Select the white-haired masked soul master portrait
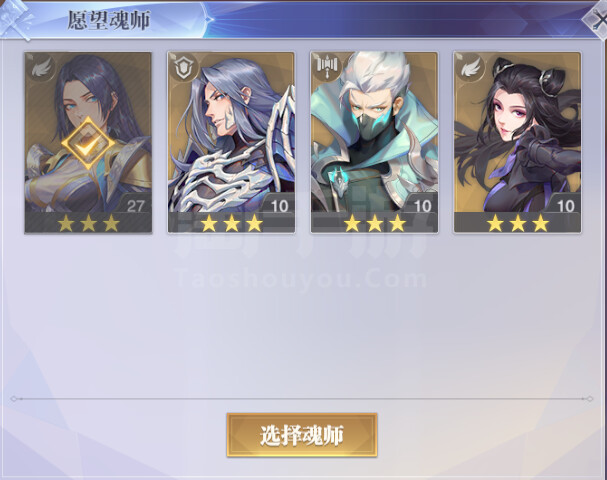This screenshot has width=607, height=480. point(374,132)
